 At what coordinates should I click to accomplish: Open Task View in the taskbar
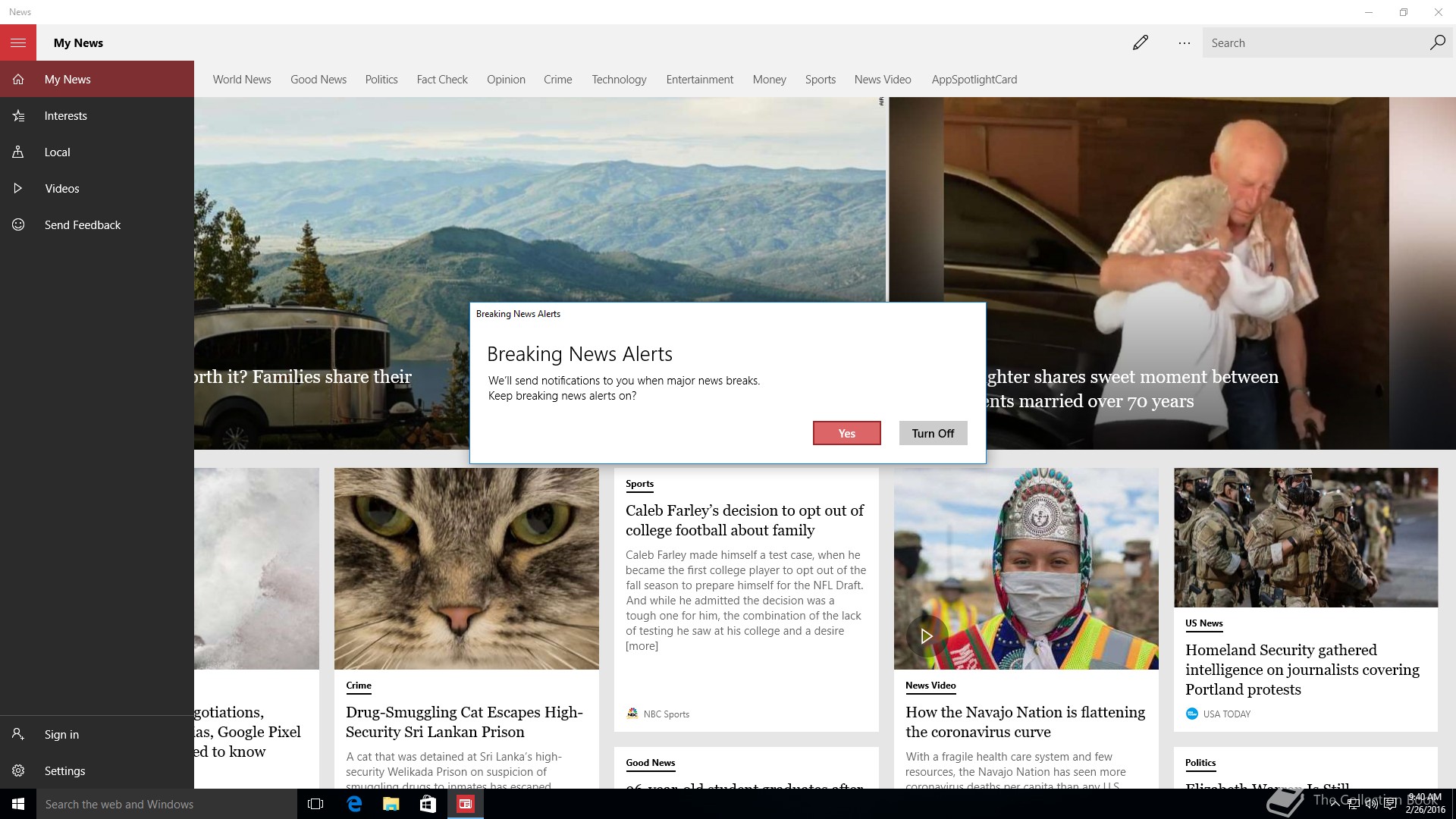315,804
